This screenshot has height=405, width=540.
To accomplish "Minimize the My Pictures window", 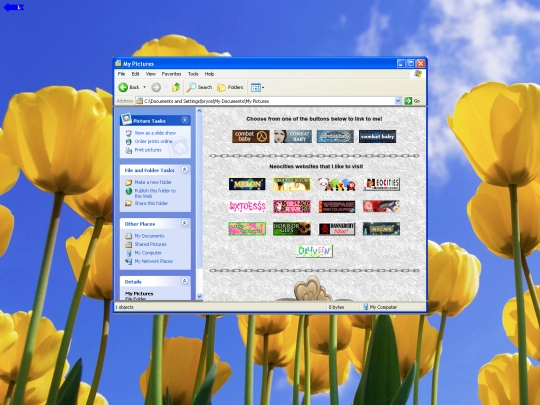I will click(x=401, y=63).
